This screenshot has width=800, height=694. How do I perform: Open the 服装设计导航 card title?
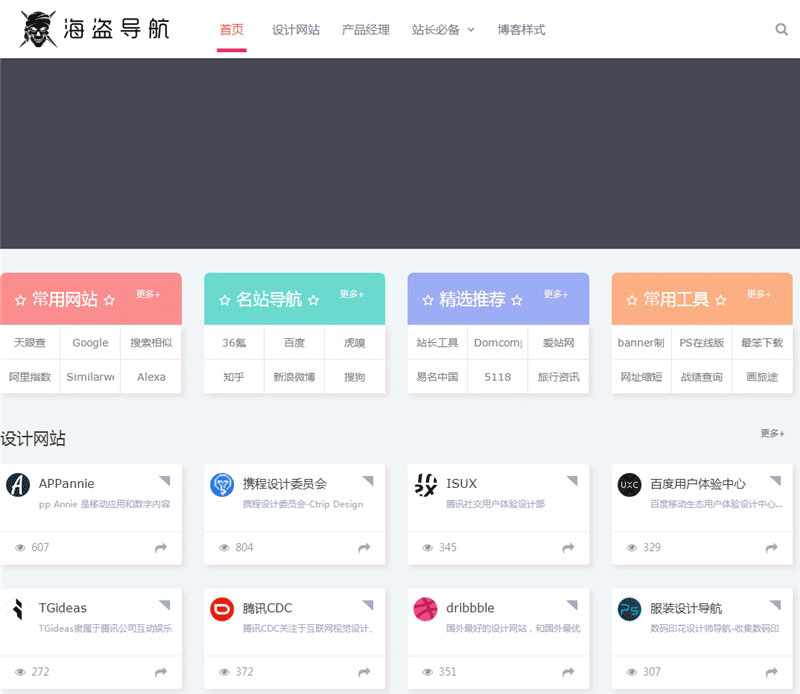pos(686,608)
